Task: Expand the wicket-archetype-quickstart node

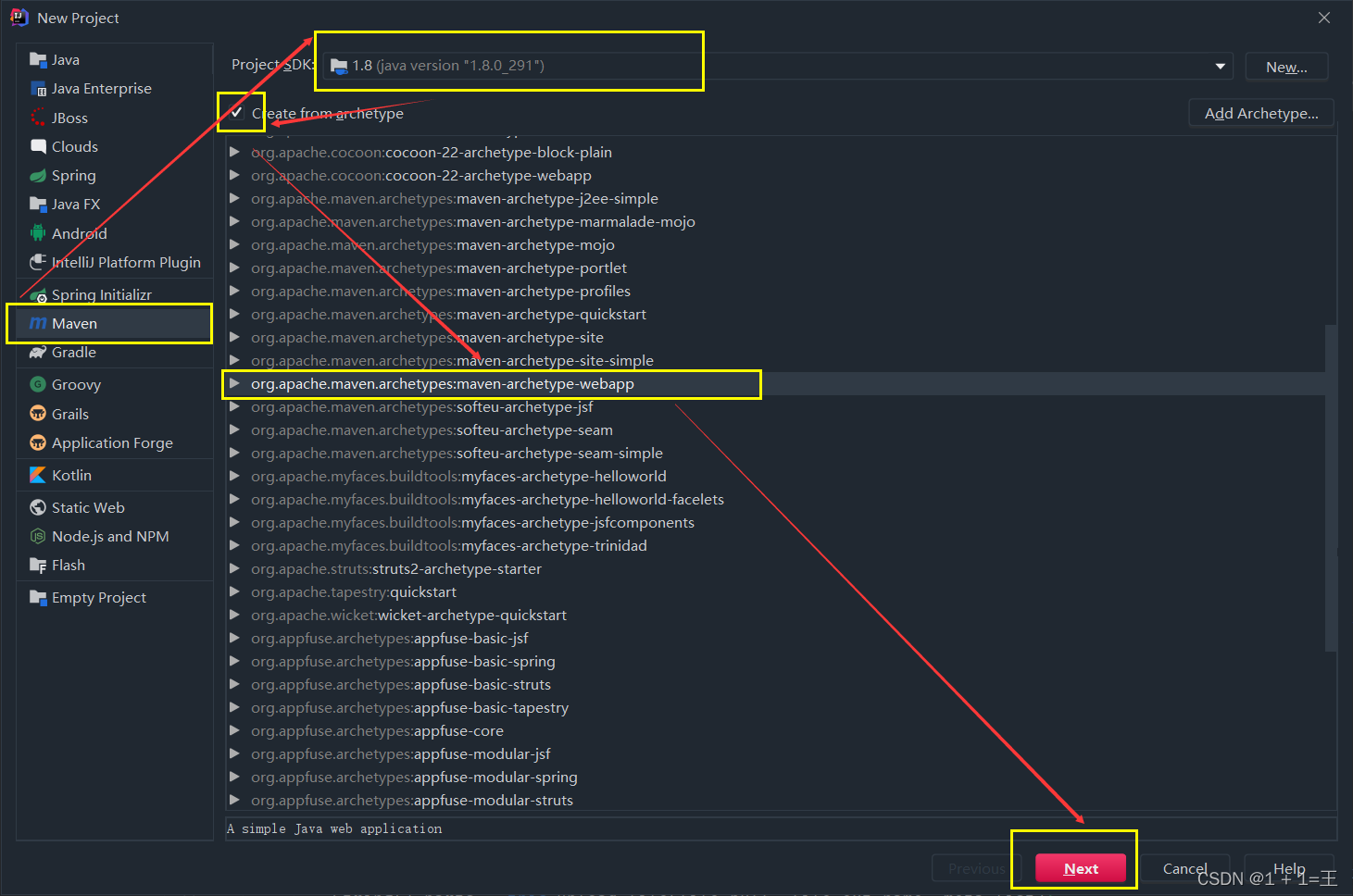Action: [234, 615]
